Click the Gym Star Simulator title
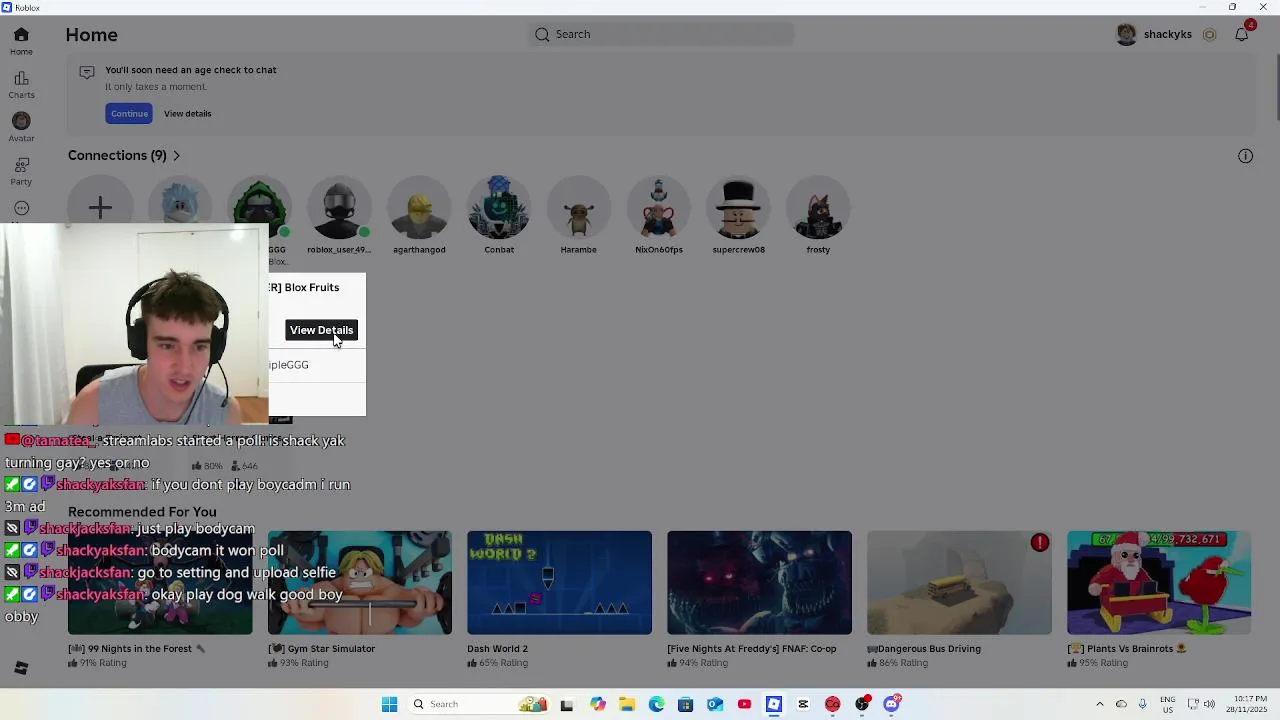Screen dimensions: 1280x720 click(x=321, y=649)
